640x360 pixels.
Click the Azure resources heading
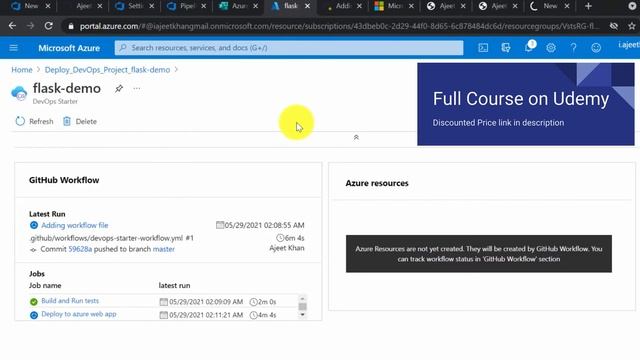377,183
